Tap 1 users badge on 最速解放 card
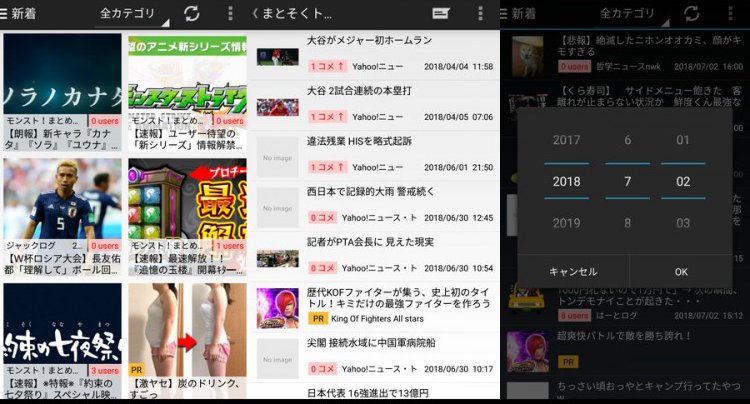 (x=230, y=246)
